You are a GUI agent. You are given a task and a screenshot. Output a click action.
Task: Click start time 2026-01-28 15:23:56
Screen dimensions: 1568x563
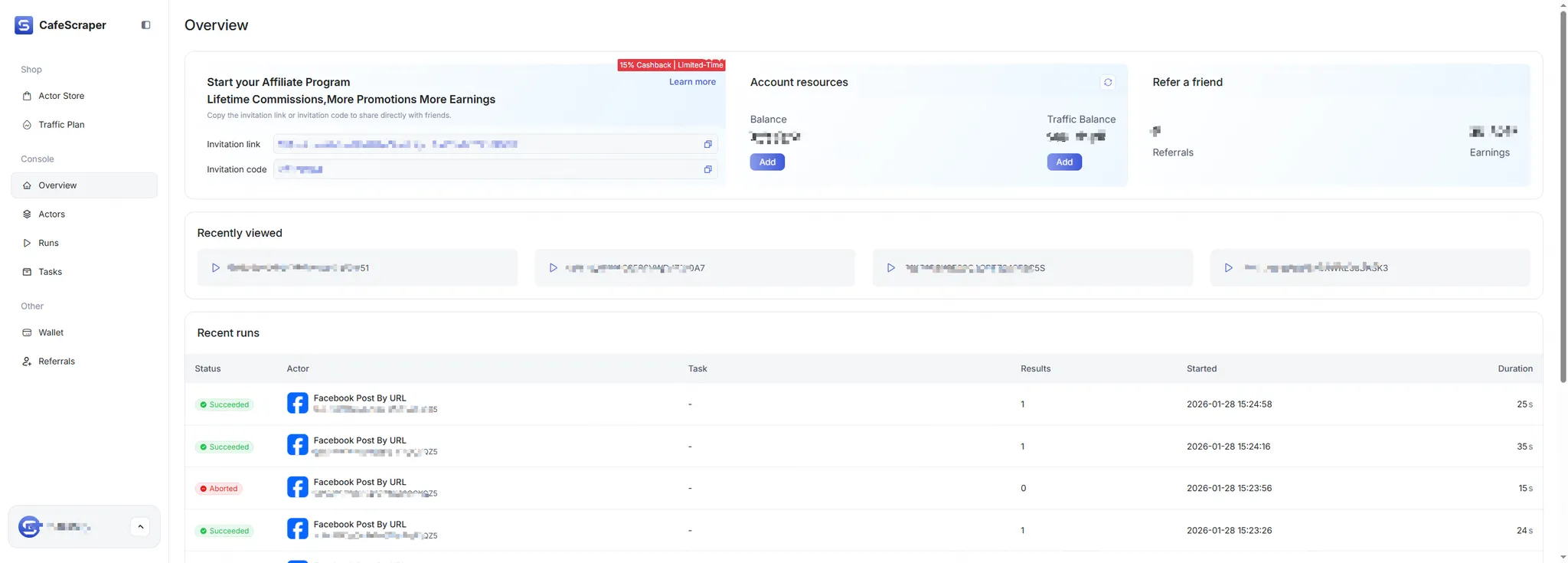1229,488
